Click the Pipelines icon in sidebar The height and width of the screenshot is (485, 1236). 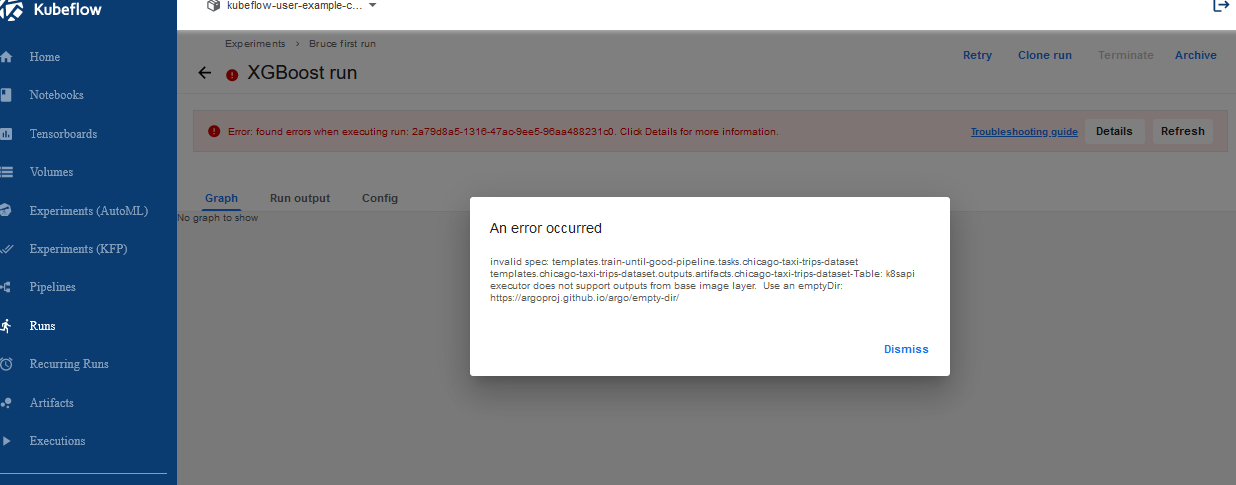(x=5, y=287)
